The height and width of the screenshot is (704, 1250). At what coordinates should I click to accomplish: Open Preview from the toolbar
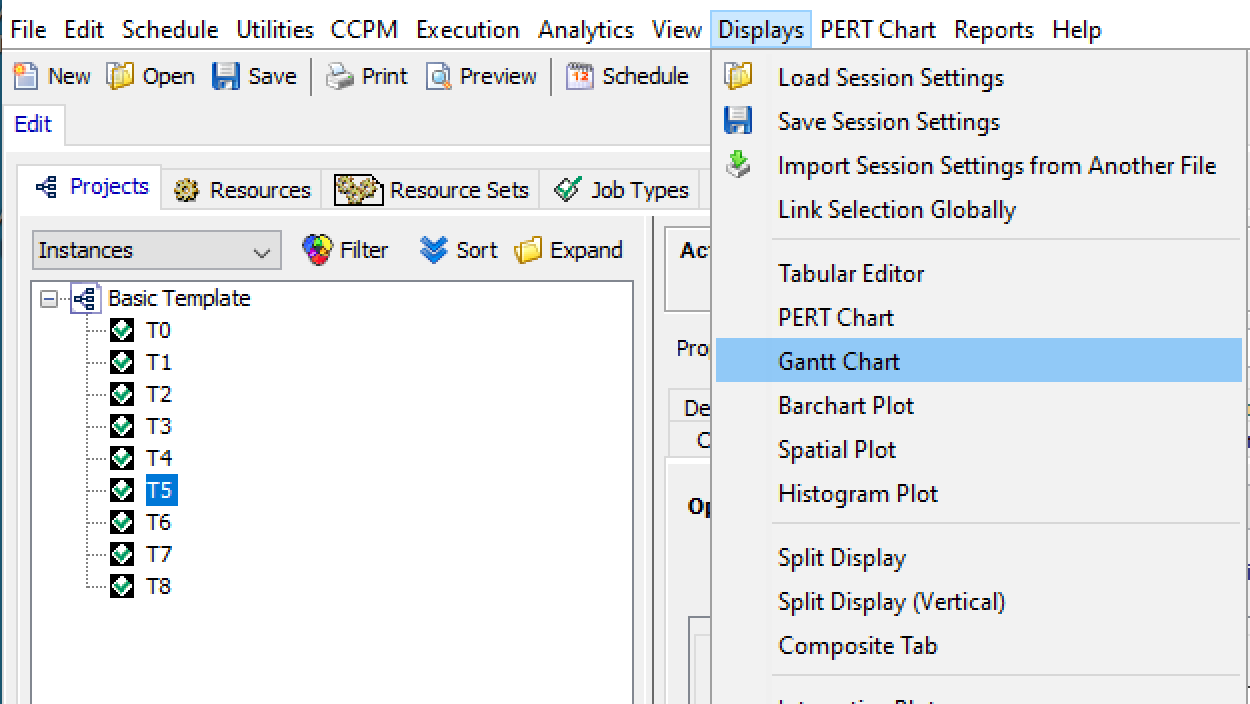point(439,76)
